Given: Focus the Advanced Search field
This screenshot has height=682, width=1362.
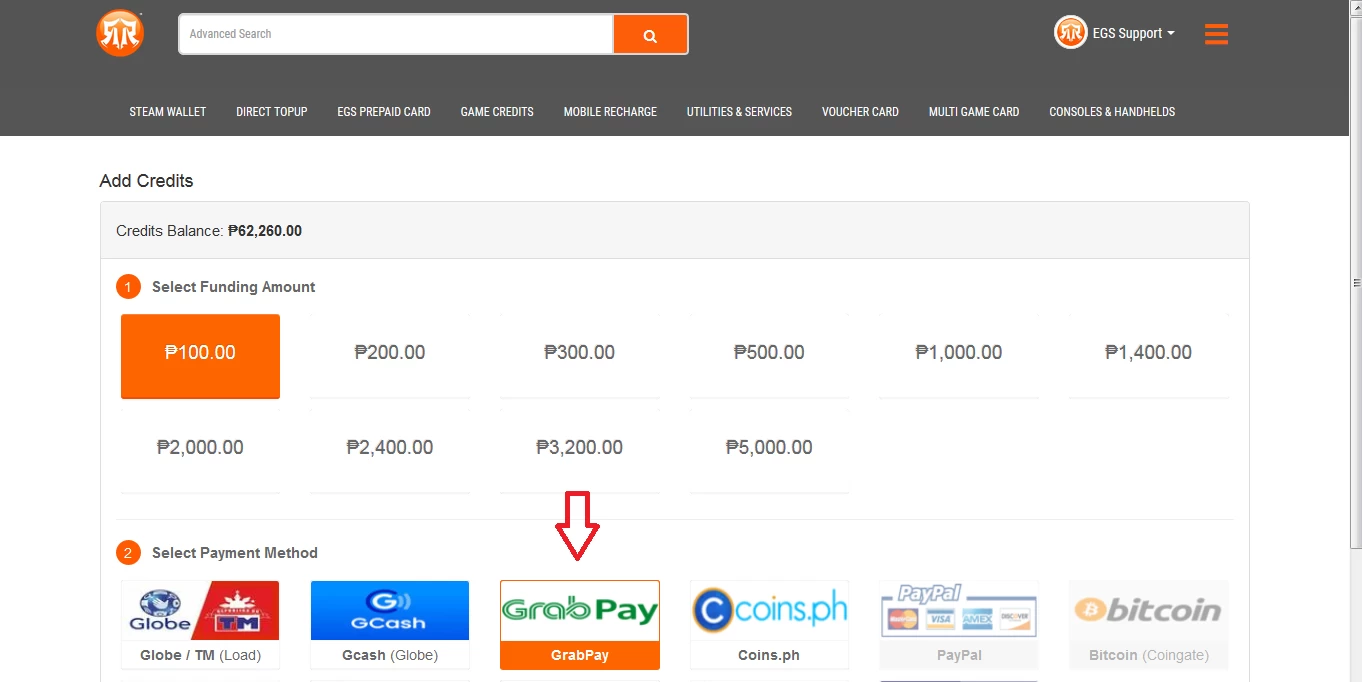Looking at the screenshot, I should (x=396, y=34).
